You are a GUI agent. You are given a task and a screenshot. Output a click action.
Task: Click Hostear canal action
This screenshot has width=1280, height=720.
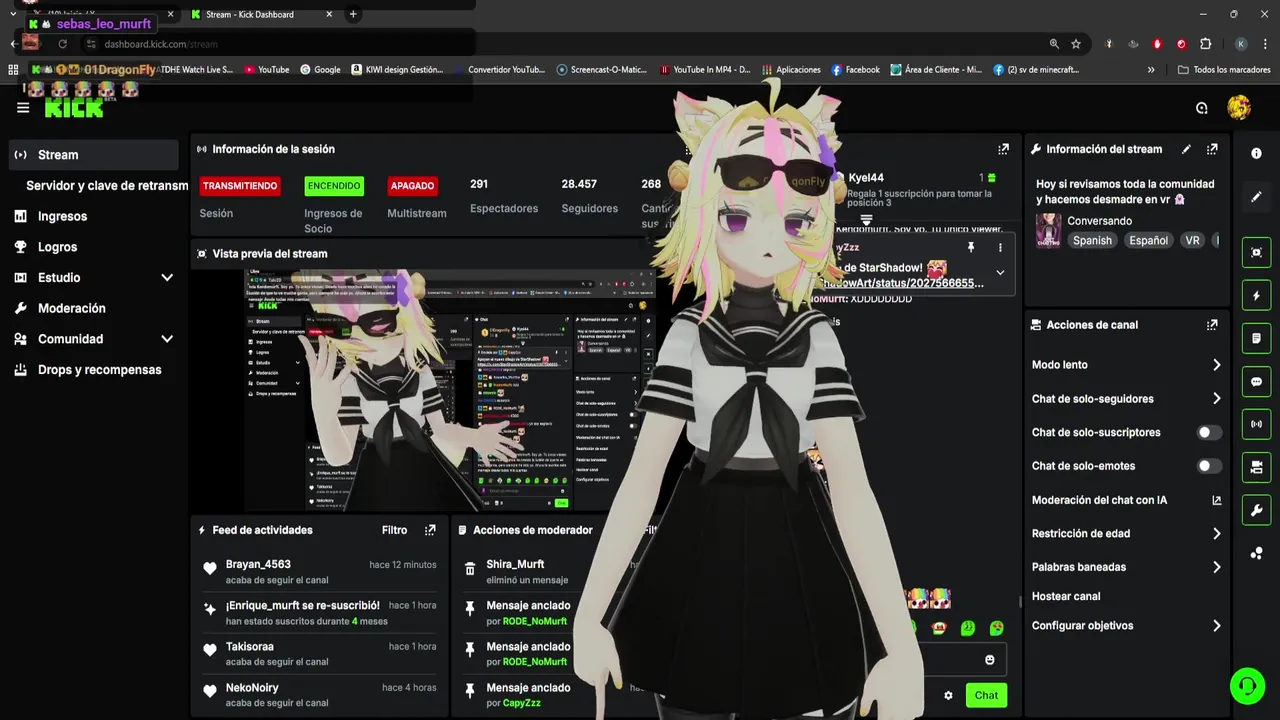coord(1066,596)
